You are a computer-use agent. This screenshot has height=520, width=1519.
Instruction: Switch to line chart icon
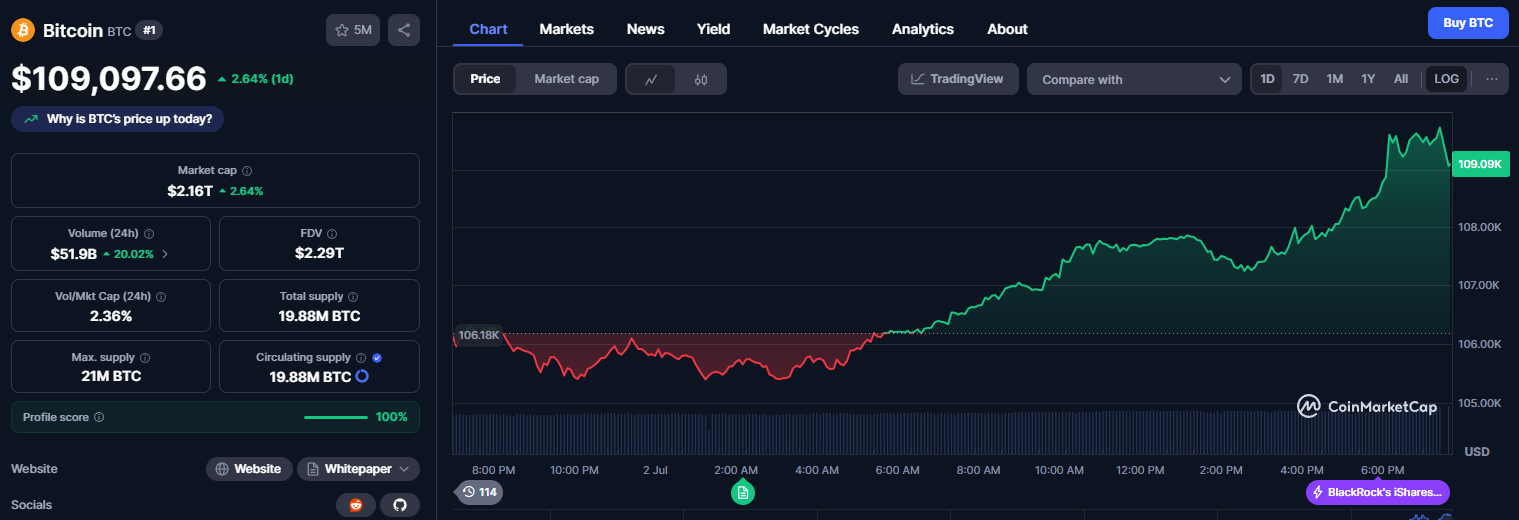coord(651,79)
